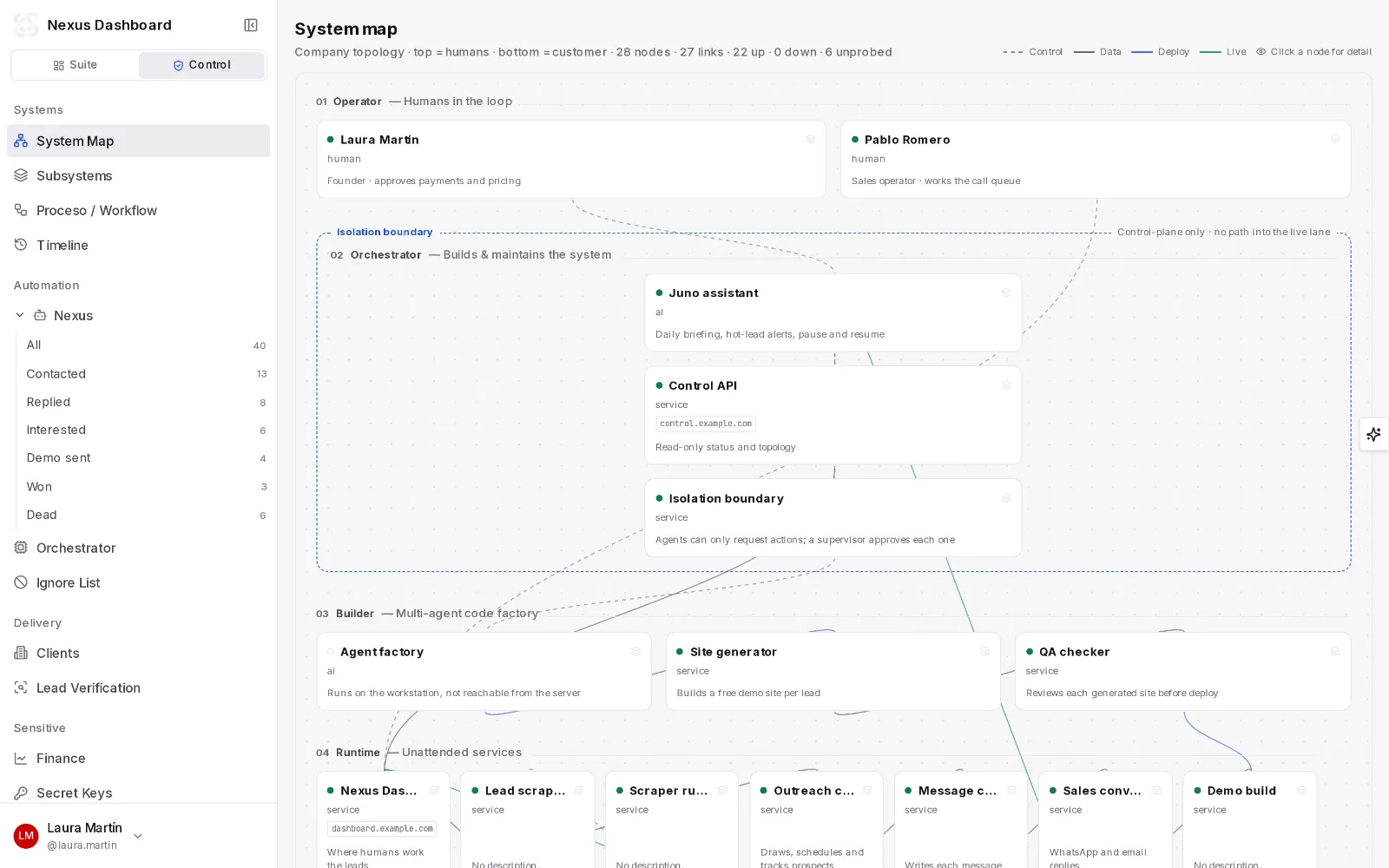Select the Interested filter
The width and height of the screenshot is (1389, 868).
146,430
